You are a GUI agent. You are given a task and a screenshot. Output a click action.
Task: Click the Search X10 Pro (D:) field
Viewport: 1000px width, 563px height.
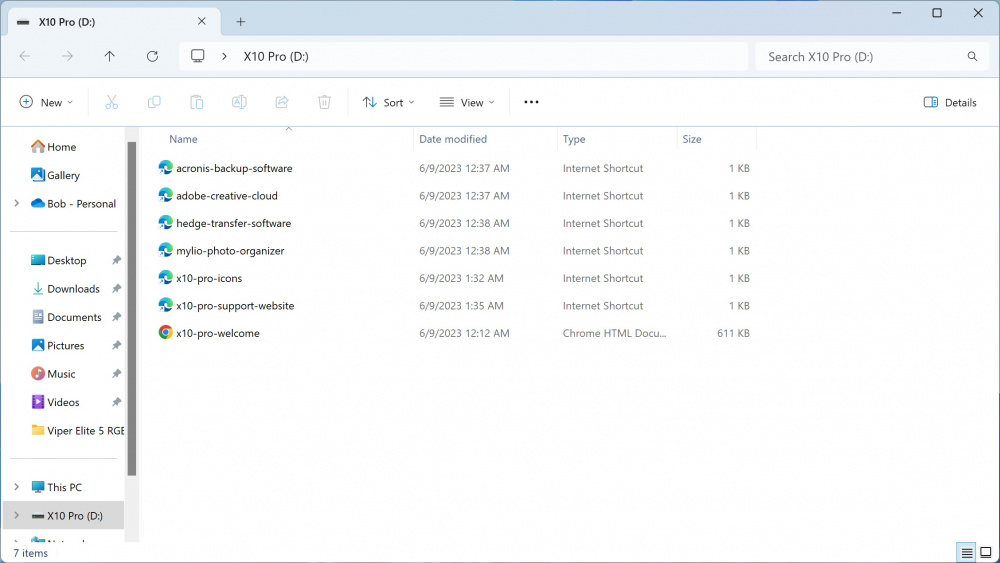(871, 56)
